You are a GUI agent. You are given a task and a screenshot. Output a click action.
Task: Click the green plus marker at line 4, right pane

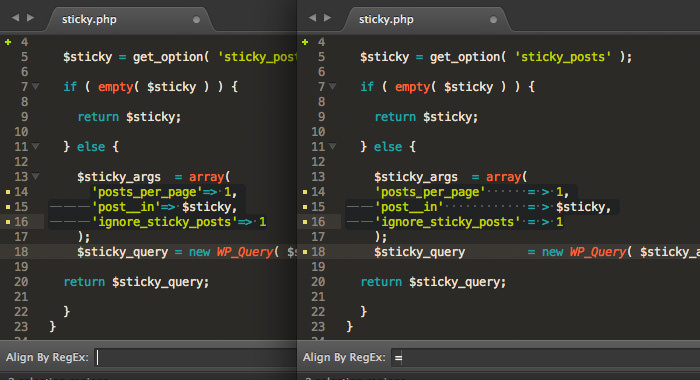[x=305, y=42]
